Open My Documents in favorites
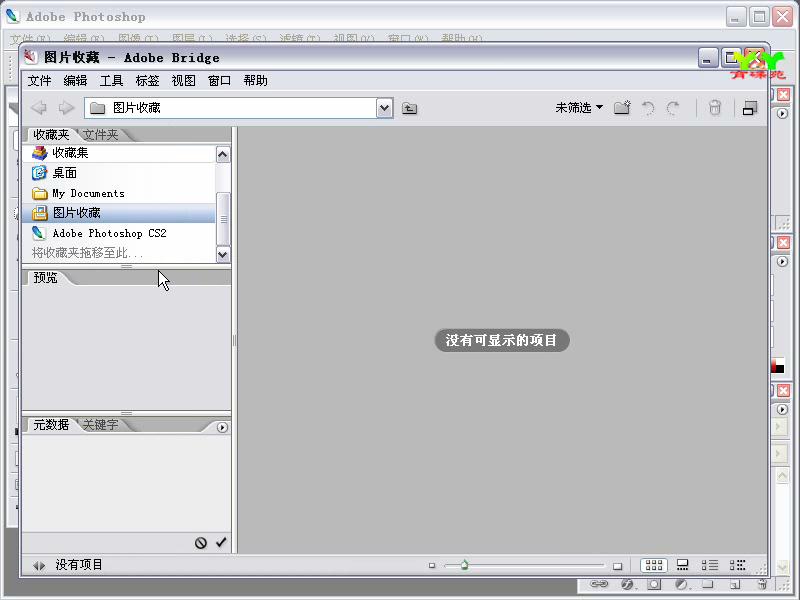 [119, 193]
